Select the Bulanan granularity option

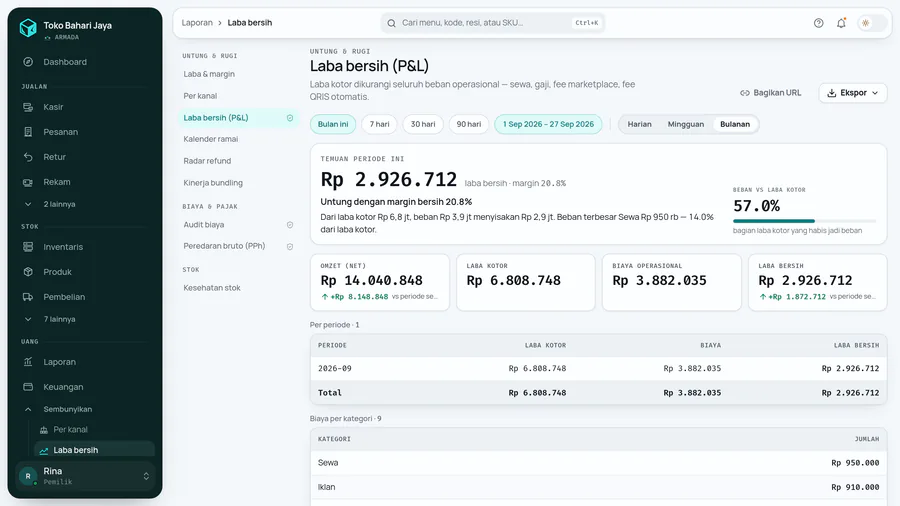point(735,124)
